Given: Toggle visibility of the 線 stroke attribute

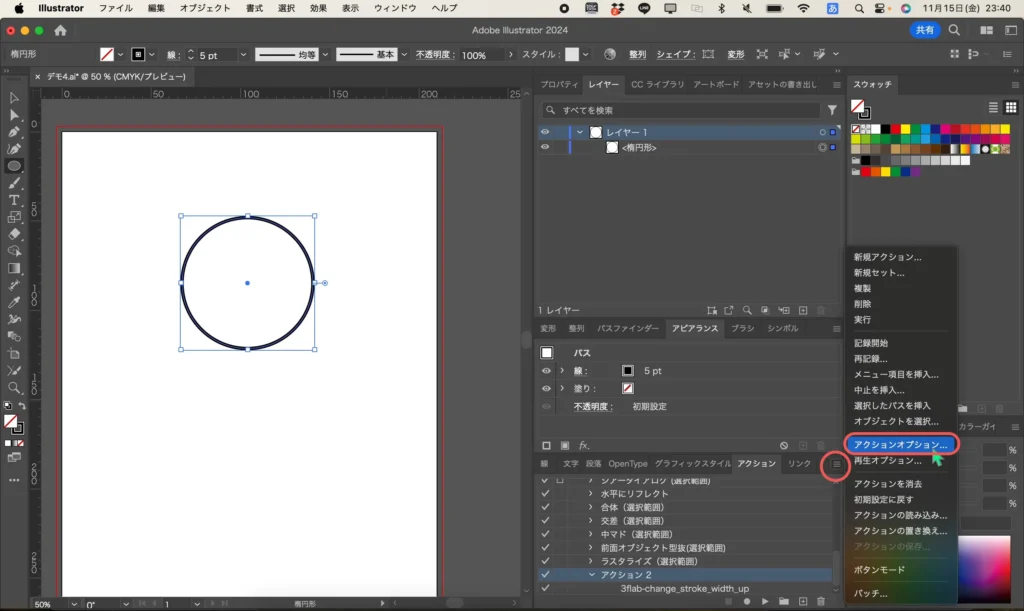Looking at the screenshot, I should point(546,371).
